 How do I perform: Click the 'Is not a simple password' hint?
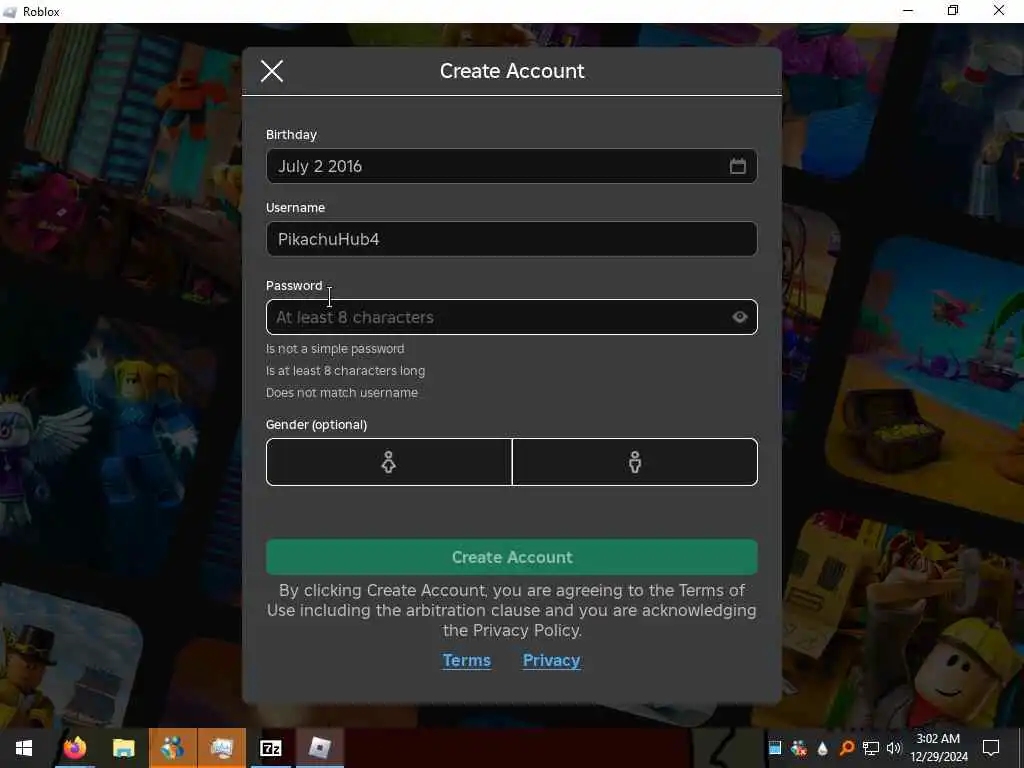(335, 349)
